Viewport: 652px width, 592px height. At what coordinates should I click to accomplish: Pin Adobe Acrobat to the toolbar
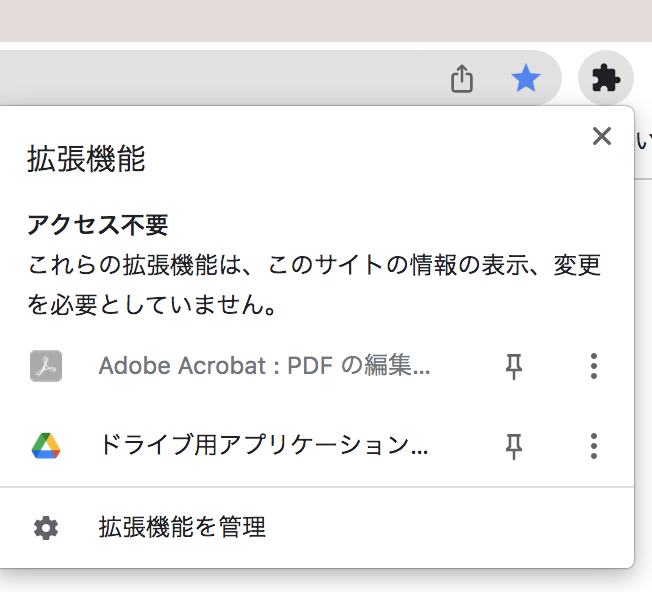pos(514,366)
